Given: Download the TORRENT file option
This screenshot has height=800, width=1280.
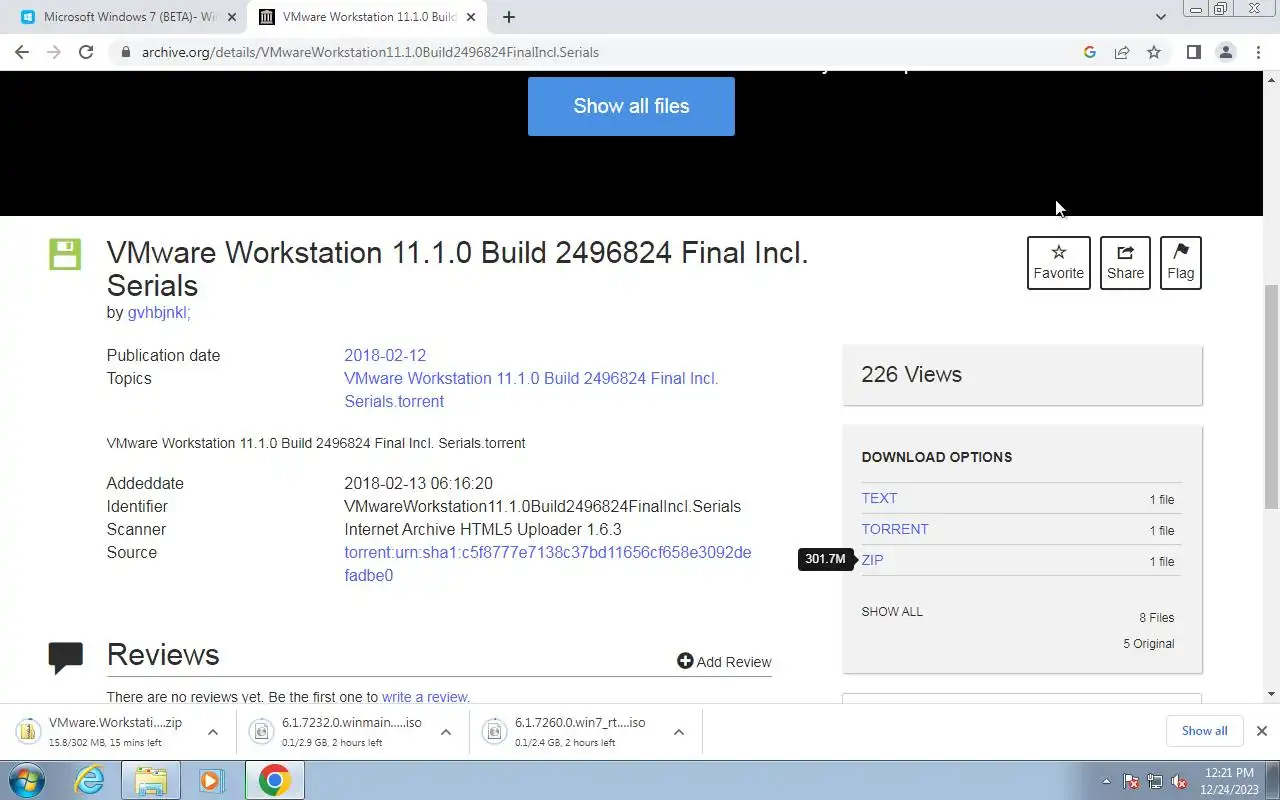Looking at the screenshot, I should click(x=895, y=529).
